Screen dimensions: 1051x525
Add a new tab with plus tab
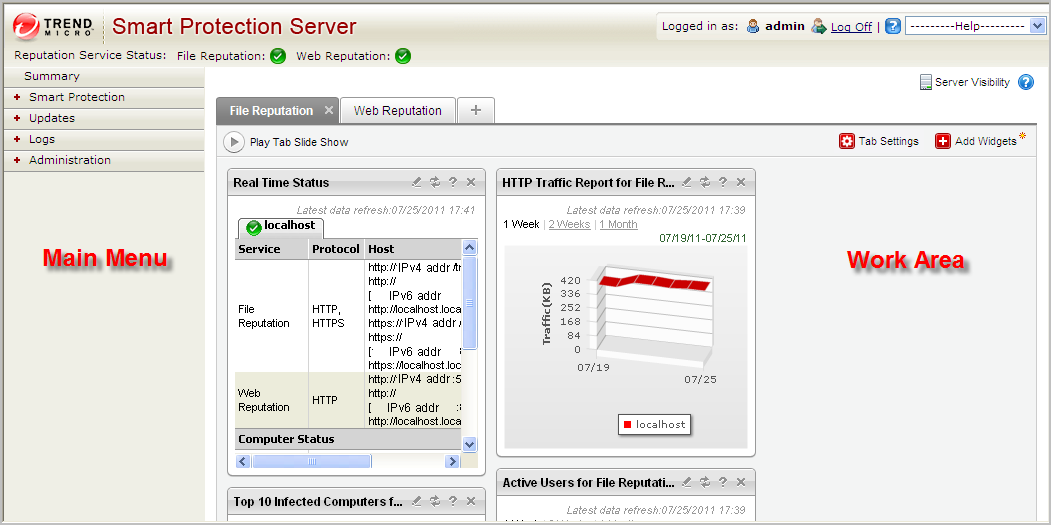tap(476, 110)
